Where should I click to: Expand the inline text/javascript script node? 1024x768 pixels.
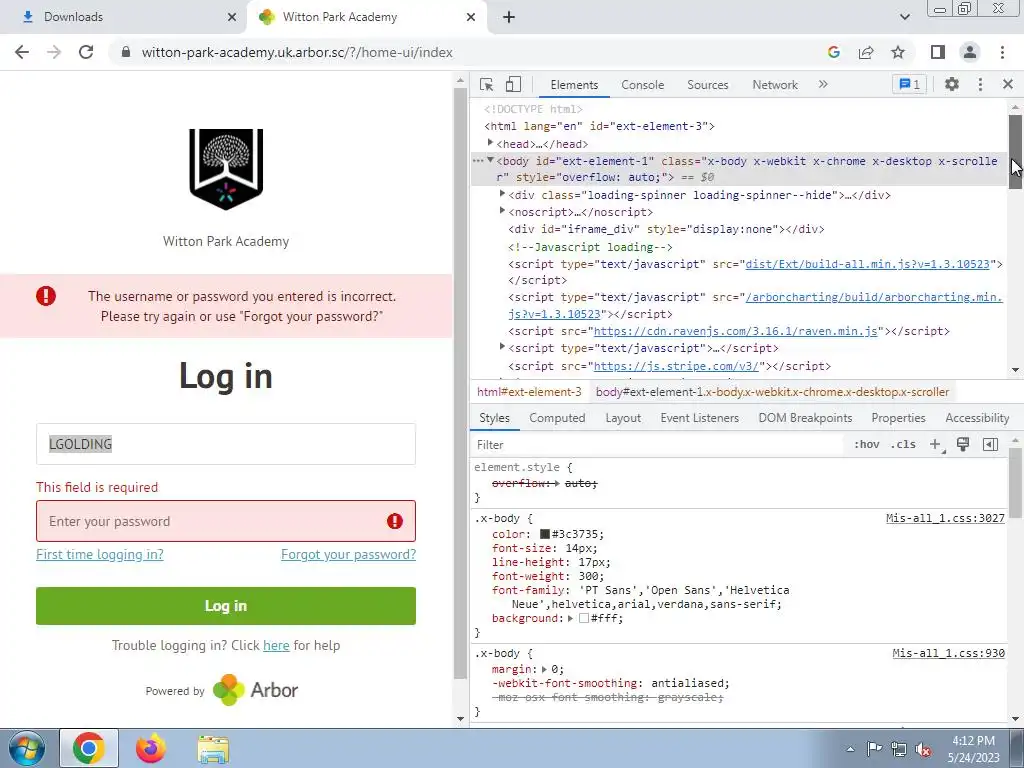pyautogui.click(x=502, y=347)
